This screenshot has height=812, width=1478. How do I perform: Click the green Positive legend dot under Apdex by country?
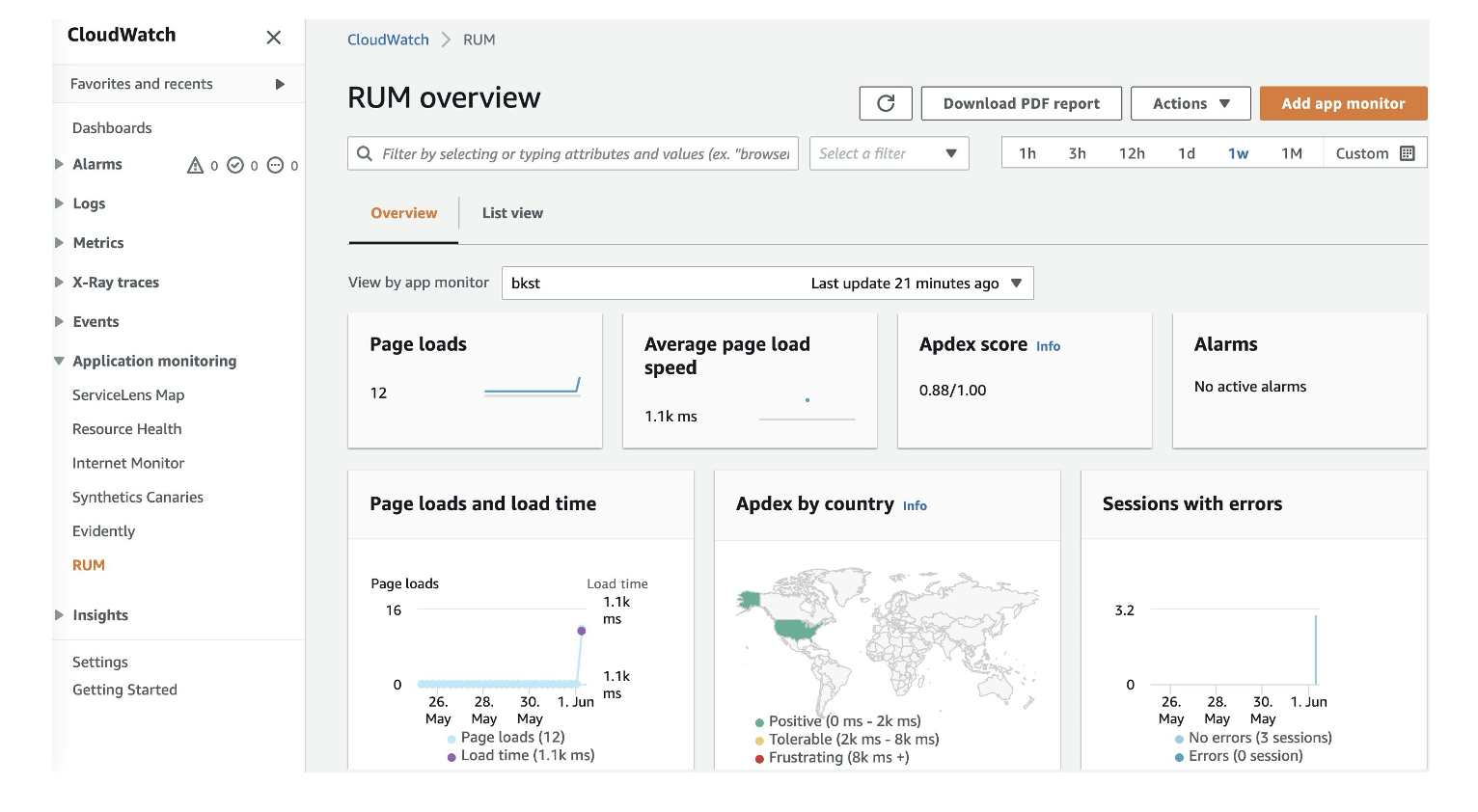pyautogui.click(x=758, y=720)
